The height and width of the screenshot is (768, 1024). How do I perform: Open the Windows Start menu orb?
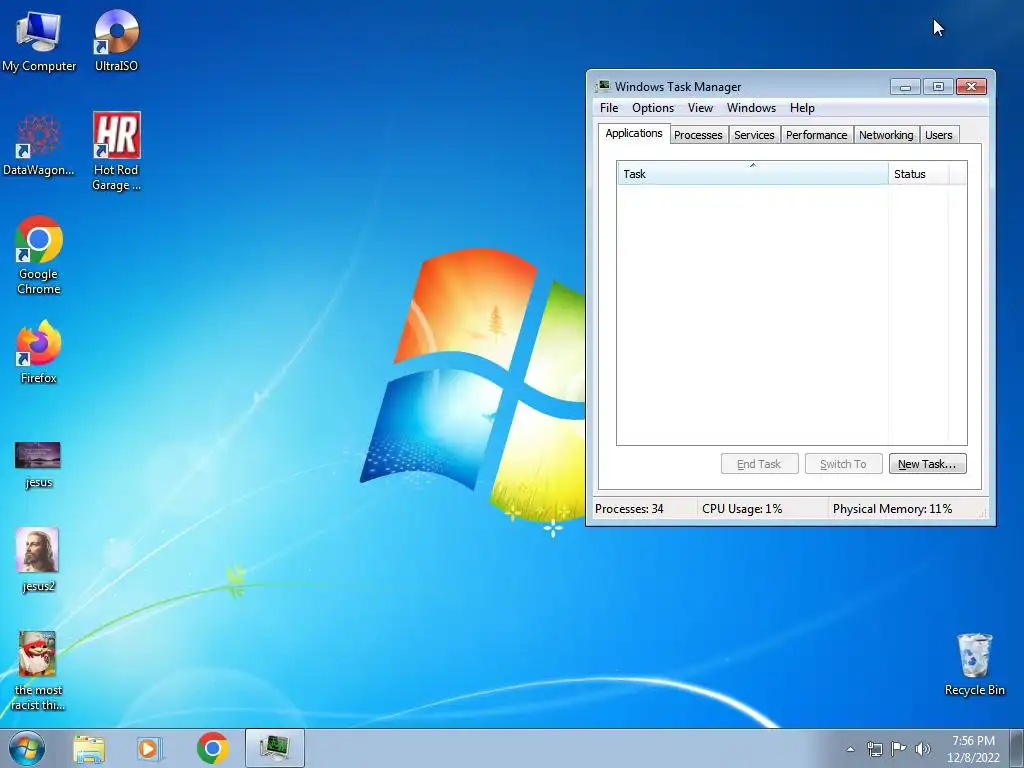click(27, 748)
